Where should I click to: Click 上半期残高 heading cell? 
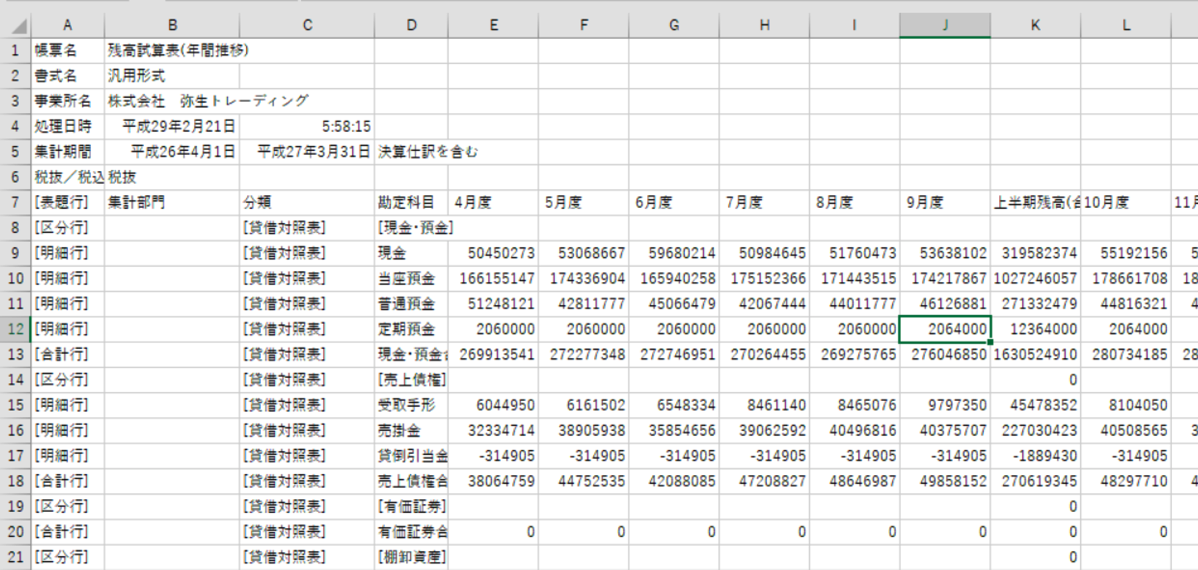(x=1035, y=202)
